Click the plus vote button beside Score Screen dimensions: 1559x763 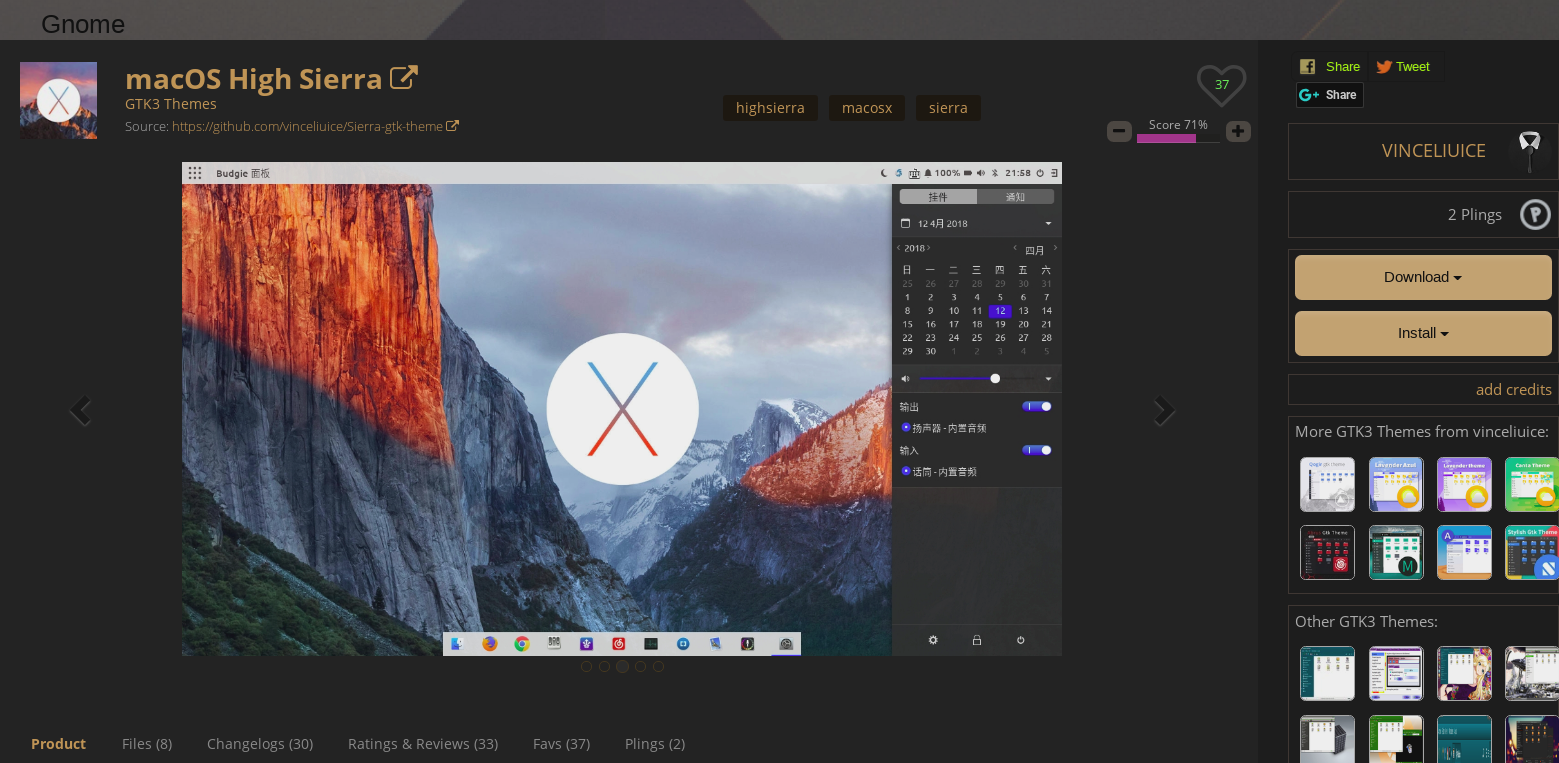(x=1238, y=131)
